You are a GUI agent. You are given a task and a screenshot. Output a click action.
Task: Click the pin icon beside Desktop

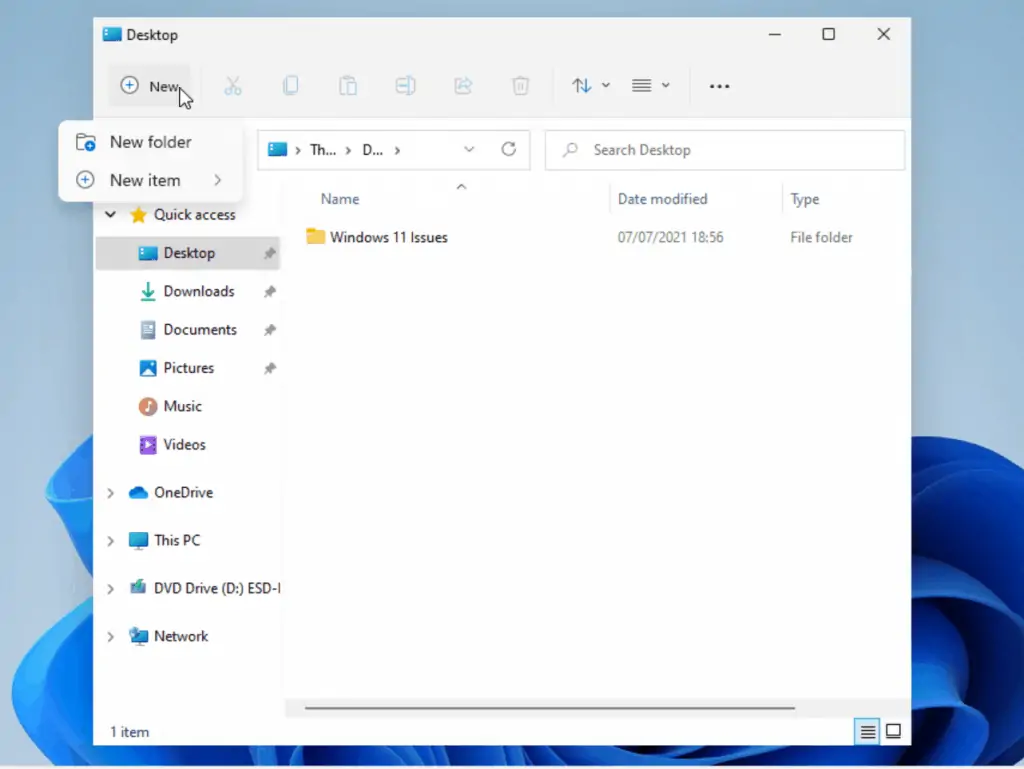coord(270,253)
